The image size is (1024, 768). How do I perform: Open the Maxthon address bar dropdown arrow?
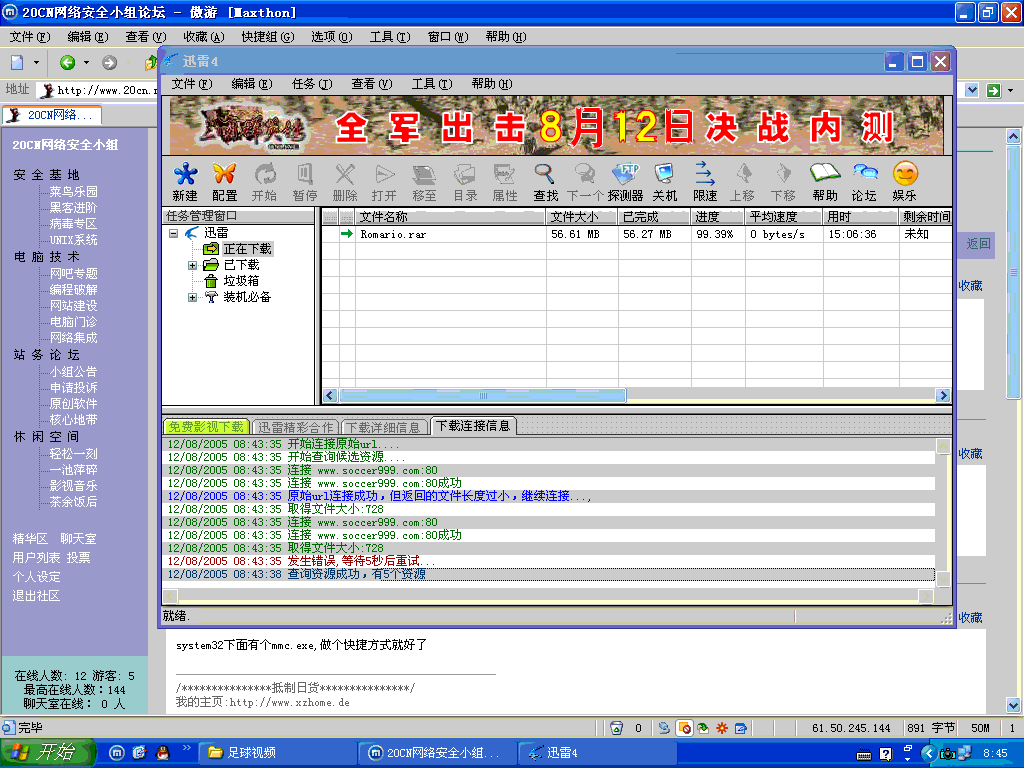(972, 90)
